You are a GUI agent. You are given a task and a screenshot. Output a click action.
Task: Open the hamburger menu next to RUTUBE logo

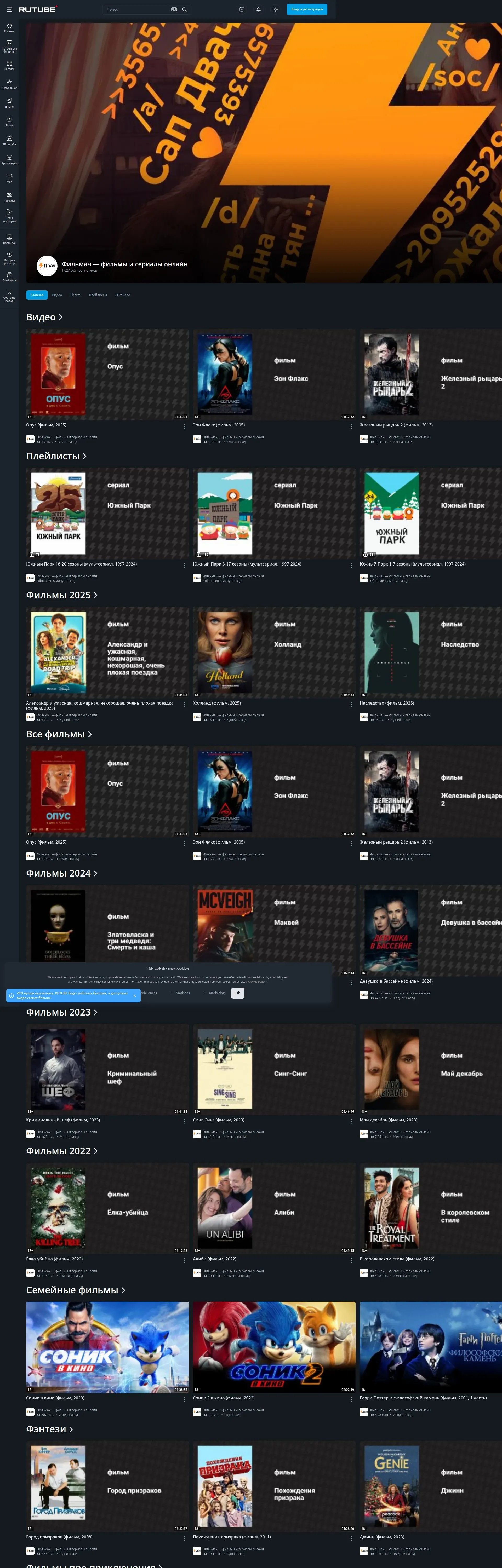click(x=9, y=9)
